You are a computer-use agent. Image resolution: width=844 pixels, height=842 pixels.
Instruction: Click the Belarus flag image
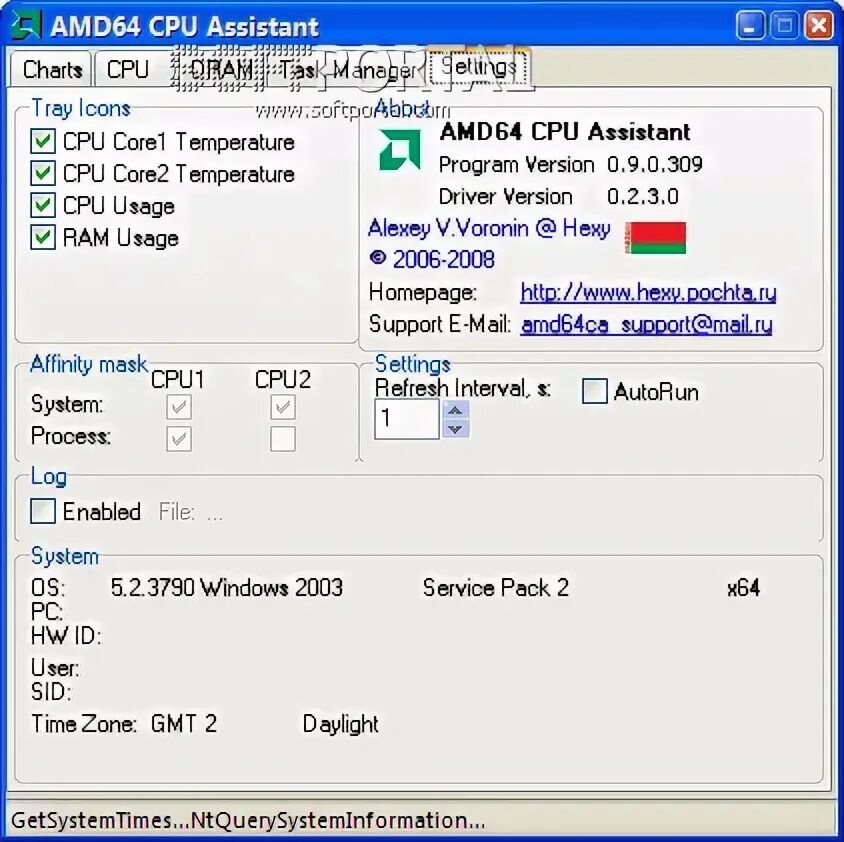[x=655, y=237]
